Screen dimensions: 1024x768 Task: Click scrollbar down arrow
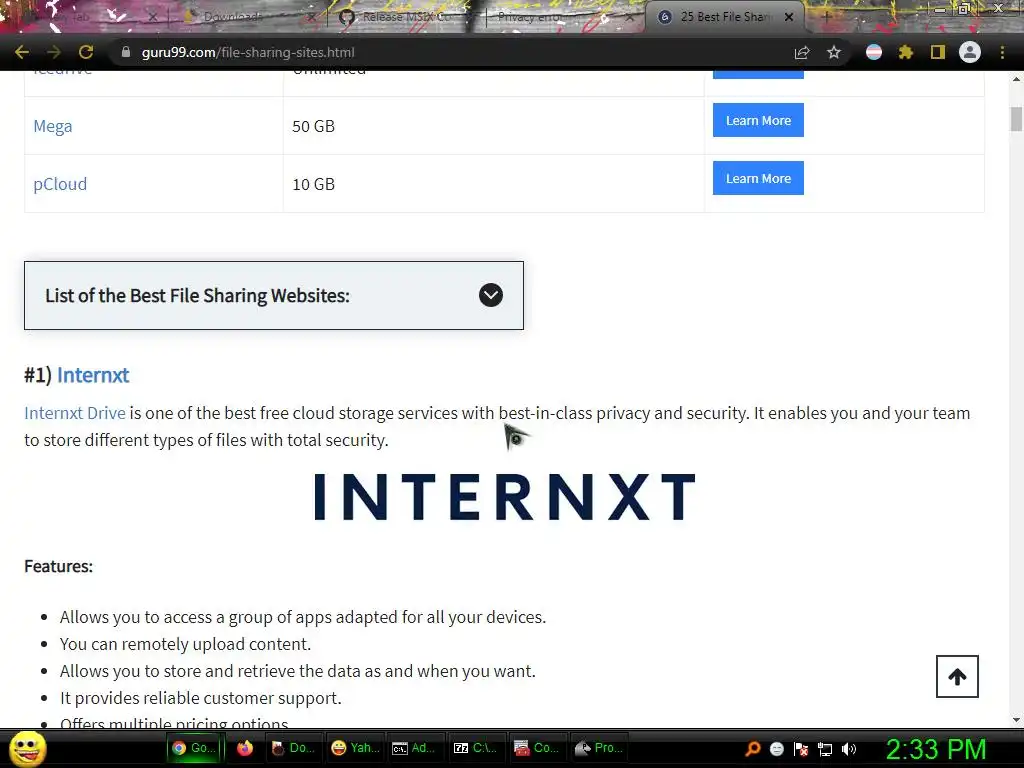pyautogui.click(x=1016, y=720)
